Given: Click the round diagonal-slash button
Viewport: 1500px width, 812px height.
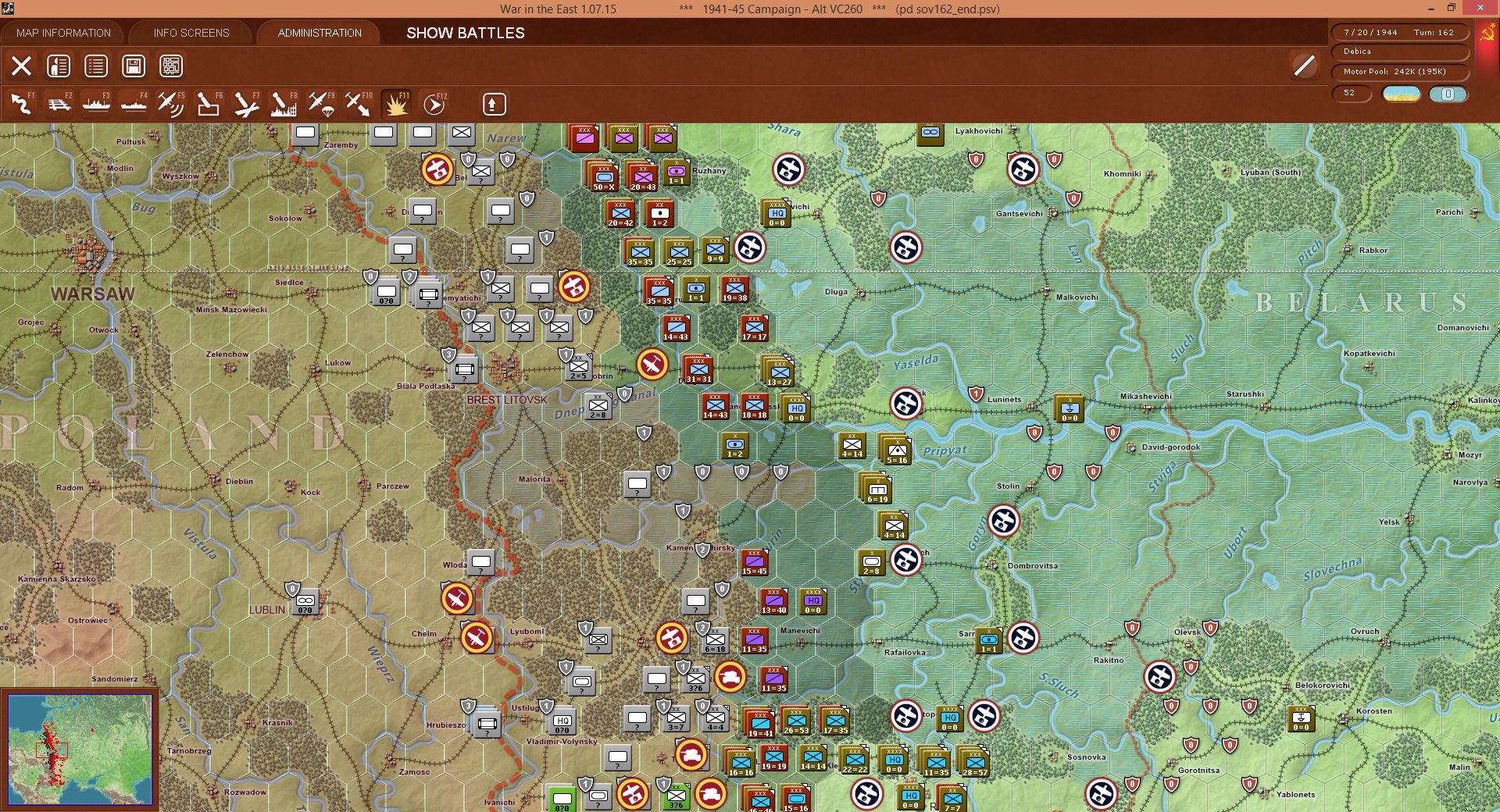Looking at the screenshot, I should pyautogui.click(x=1304, y=66).
